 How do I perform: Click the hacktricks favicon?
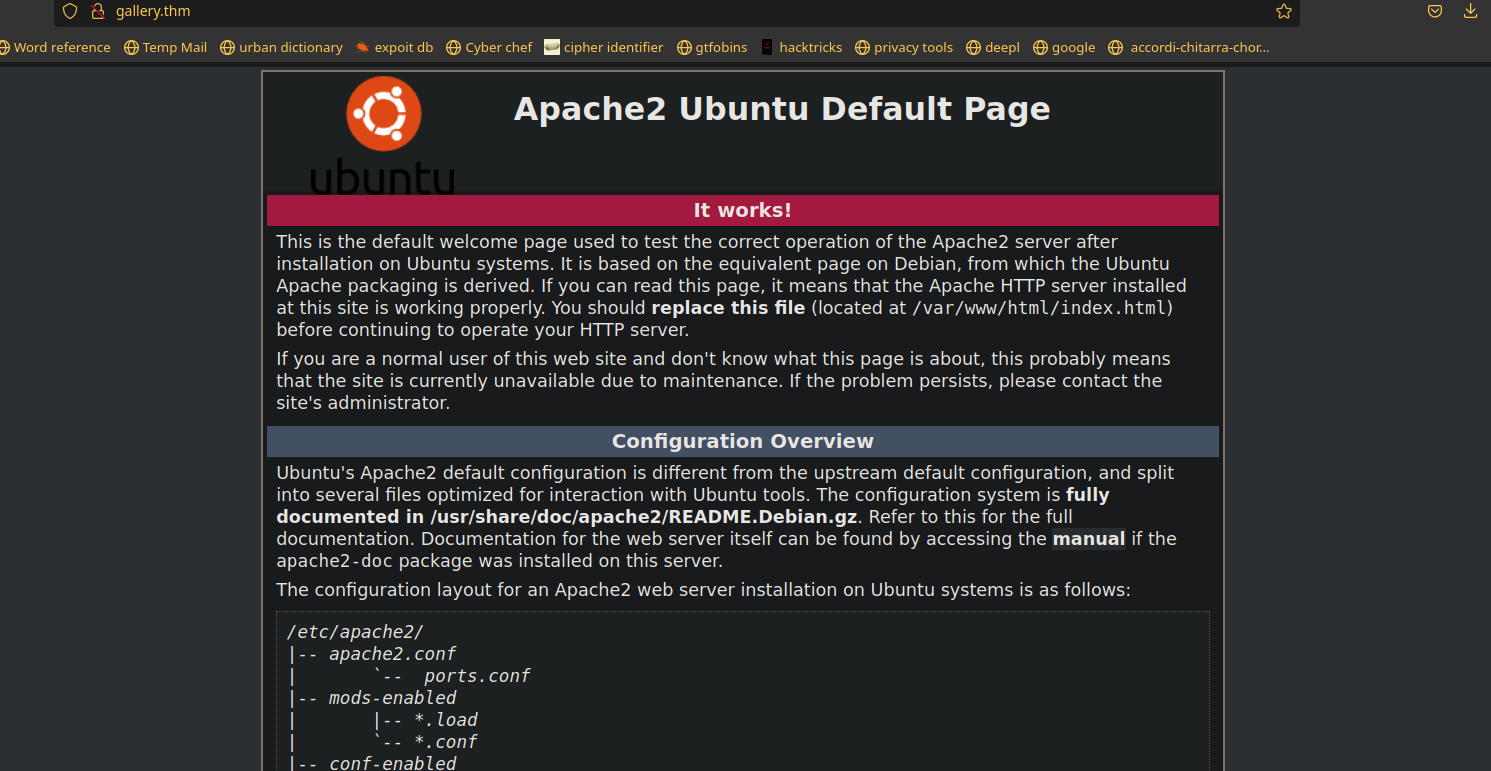[767, 47]
